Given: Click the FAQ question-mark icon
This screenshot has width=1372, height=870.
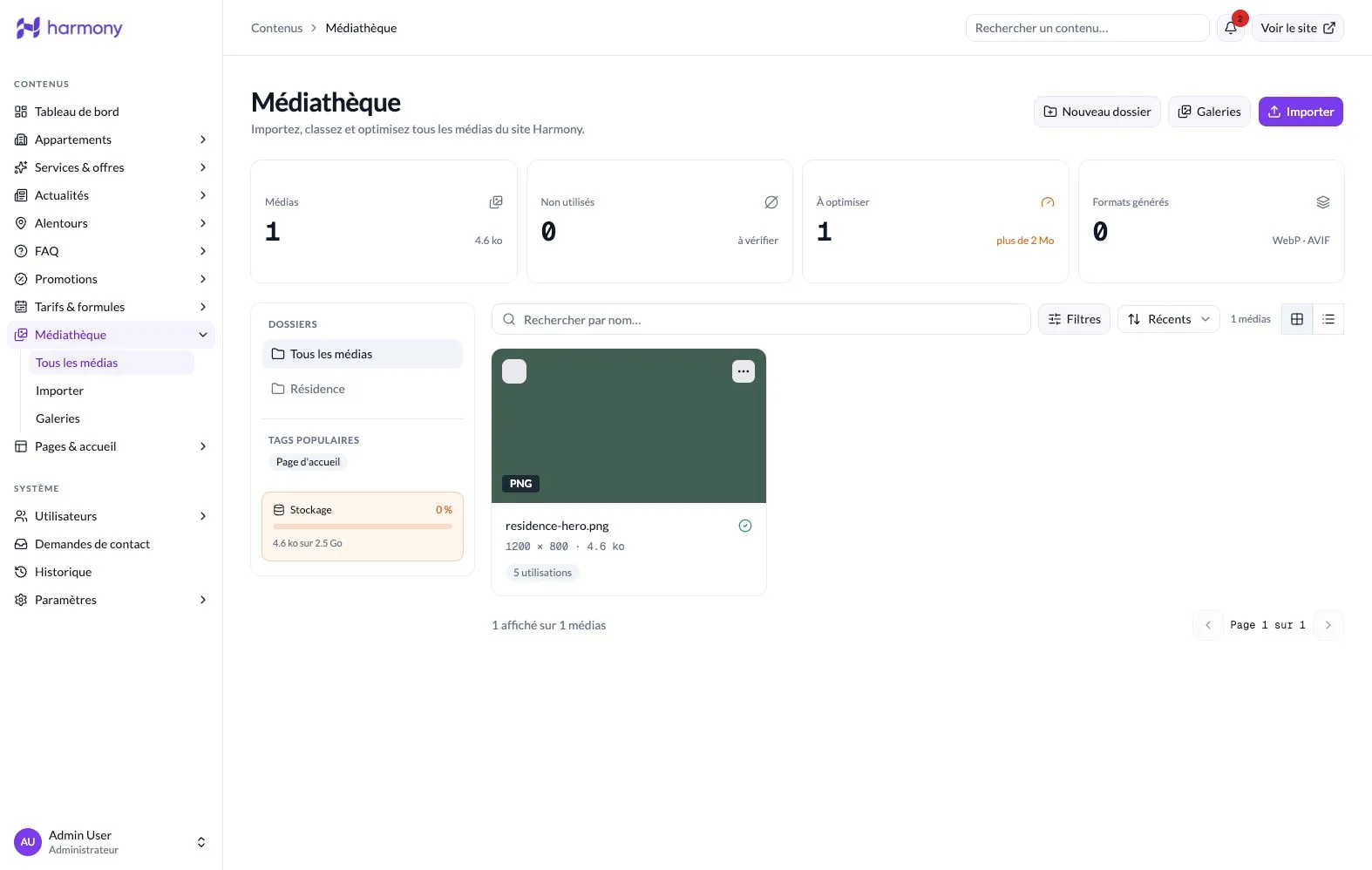Looking at the screenshot, I should (x=21, y=251).
